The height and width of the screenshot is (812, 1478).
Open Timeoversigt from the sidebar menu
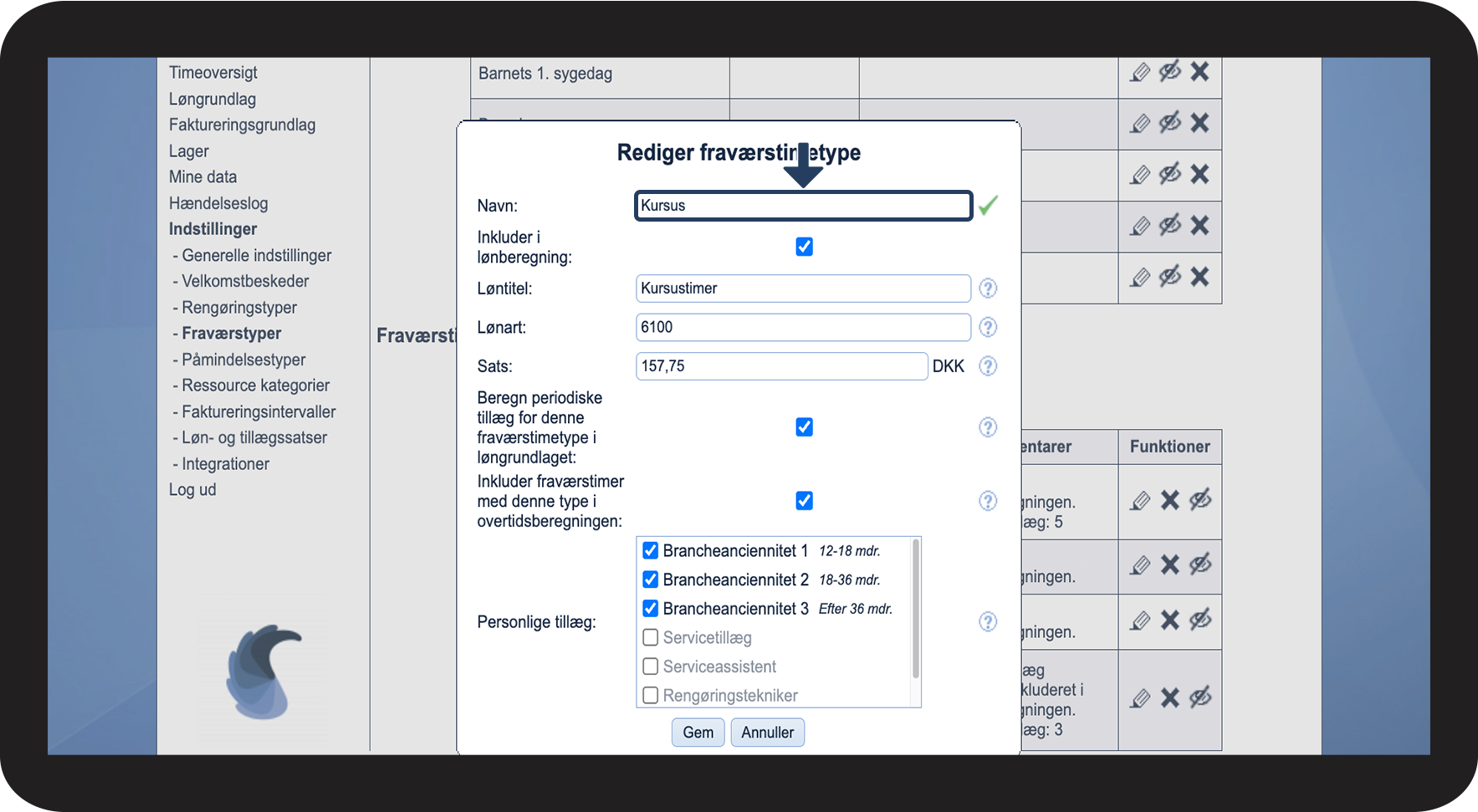click(x=212, y=73)
